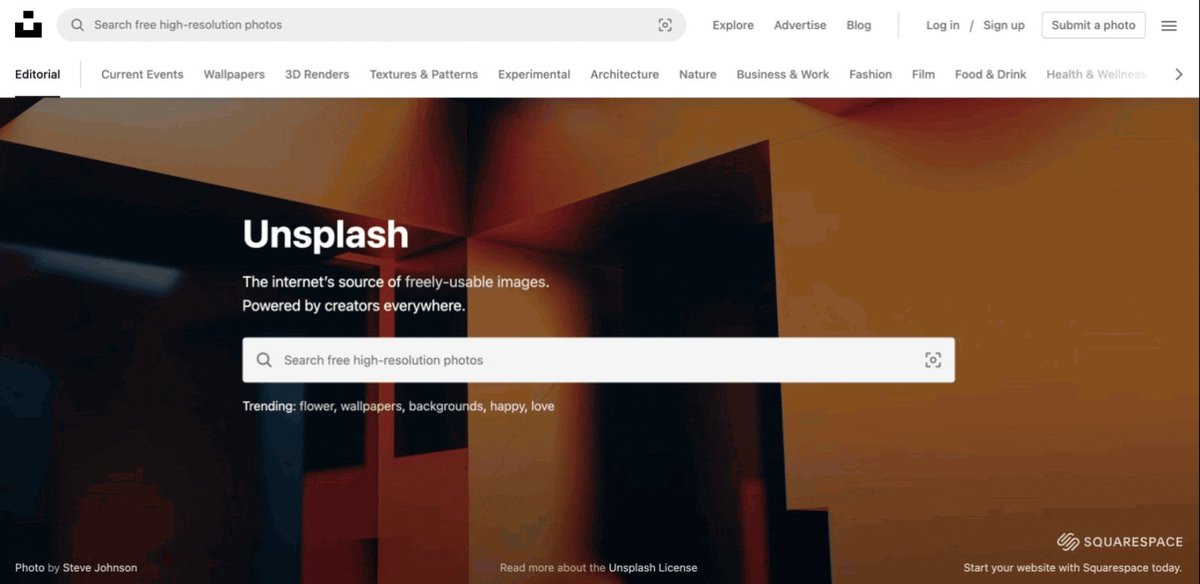This screenshot has width=1200, height=584.
Task: Click trending term backgrounds
Action: pyautogui.click(x=446, y=406)
